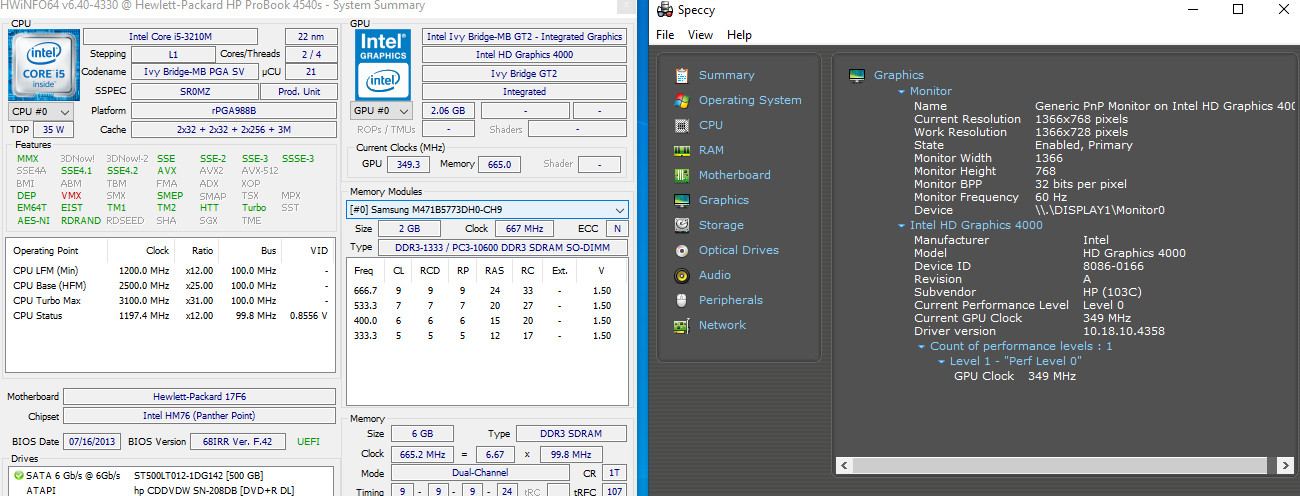Viewport: 1300px width, 496px height.
Task: Click the Driver version 10.18.10.4358 value
Action: pos(1123,331)
